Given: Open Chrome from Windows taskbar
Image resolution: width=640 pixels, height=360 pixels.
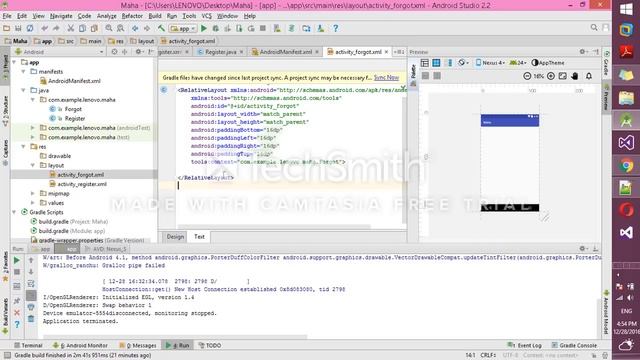Looking at the screenshot, I should tap(626, 166).
